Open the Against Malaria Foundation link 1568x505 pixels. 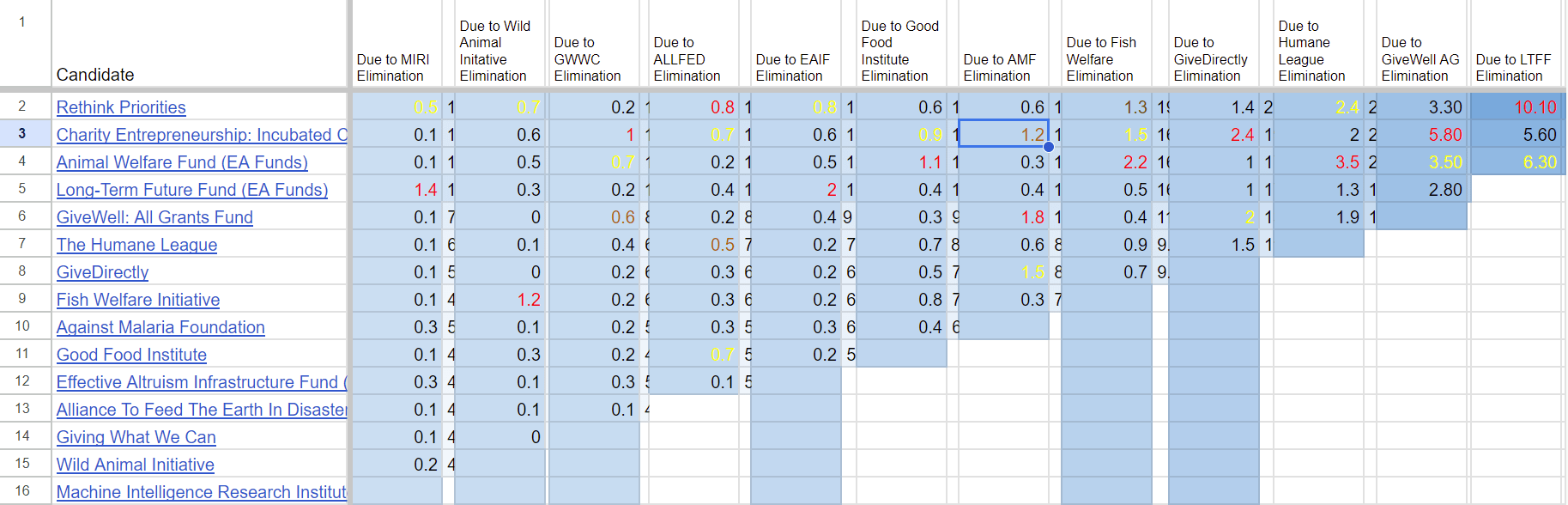(x=160, y=327)
